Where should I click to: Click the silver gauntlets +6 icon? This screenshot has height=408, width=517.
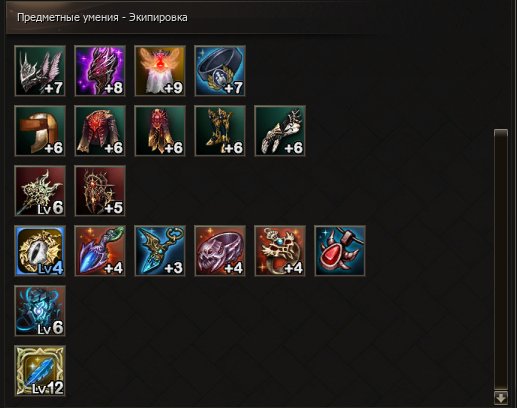point(280,131)
